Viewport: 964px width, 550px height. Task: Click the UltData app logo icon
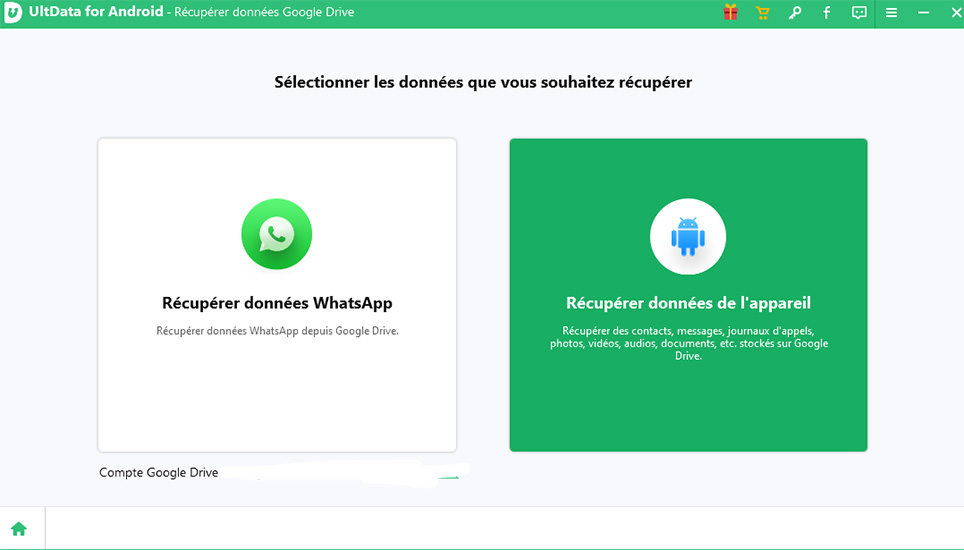(12, 13)
